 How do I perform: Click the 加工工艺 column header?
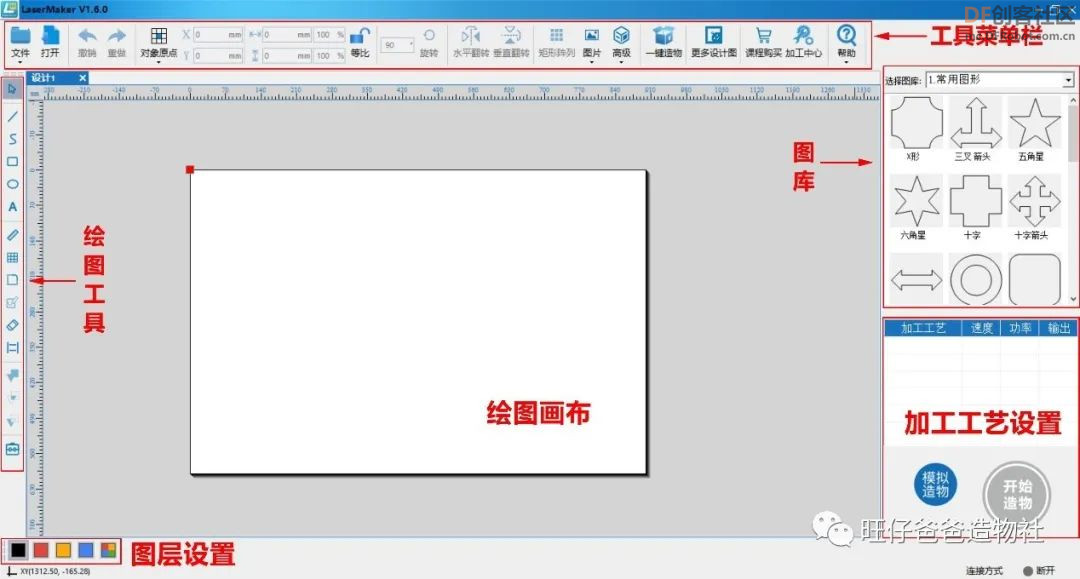coord(923,328)
